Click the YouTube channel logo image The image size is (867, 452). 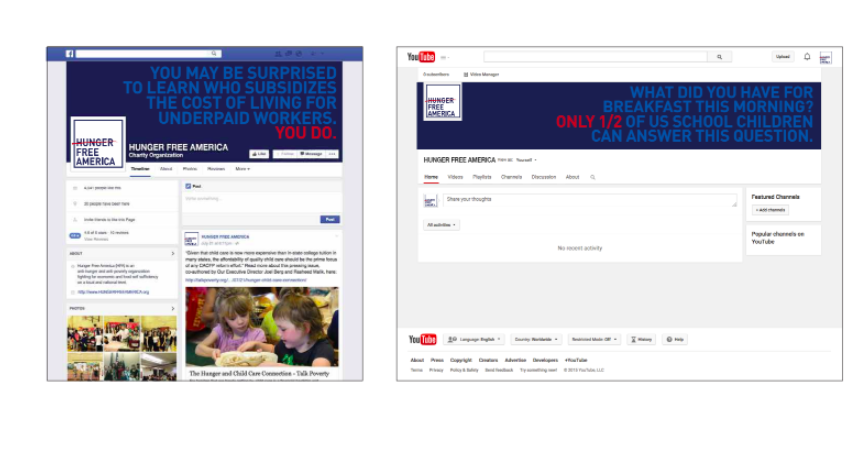[x=442, y=102]
